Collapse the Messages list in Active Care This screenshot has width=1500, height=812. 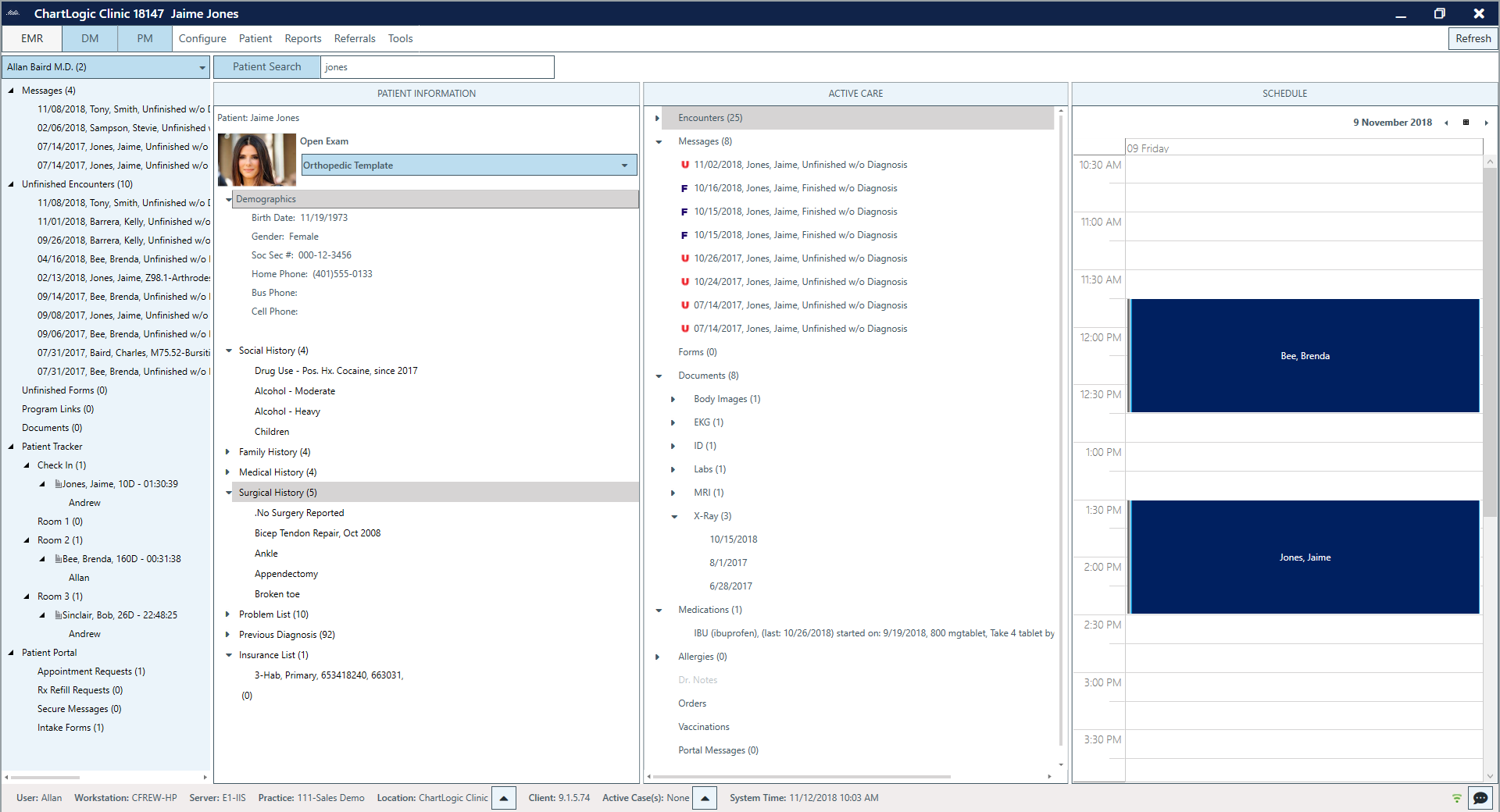click(659, 141)
